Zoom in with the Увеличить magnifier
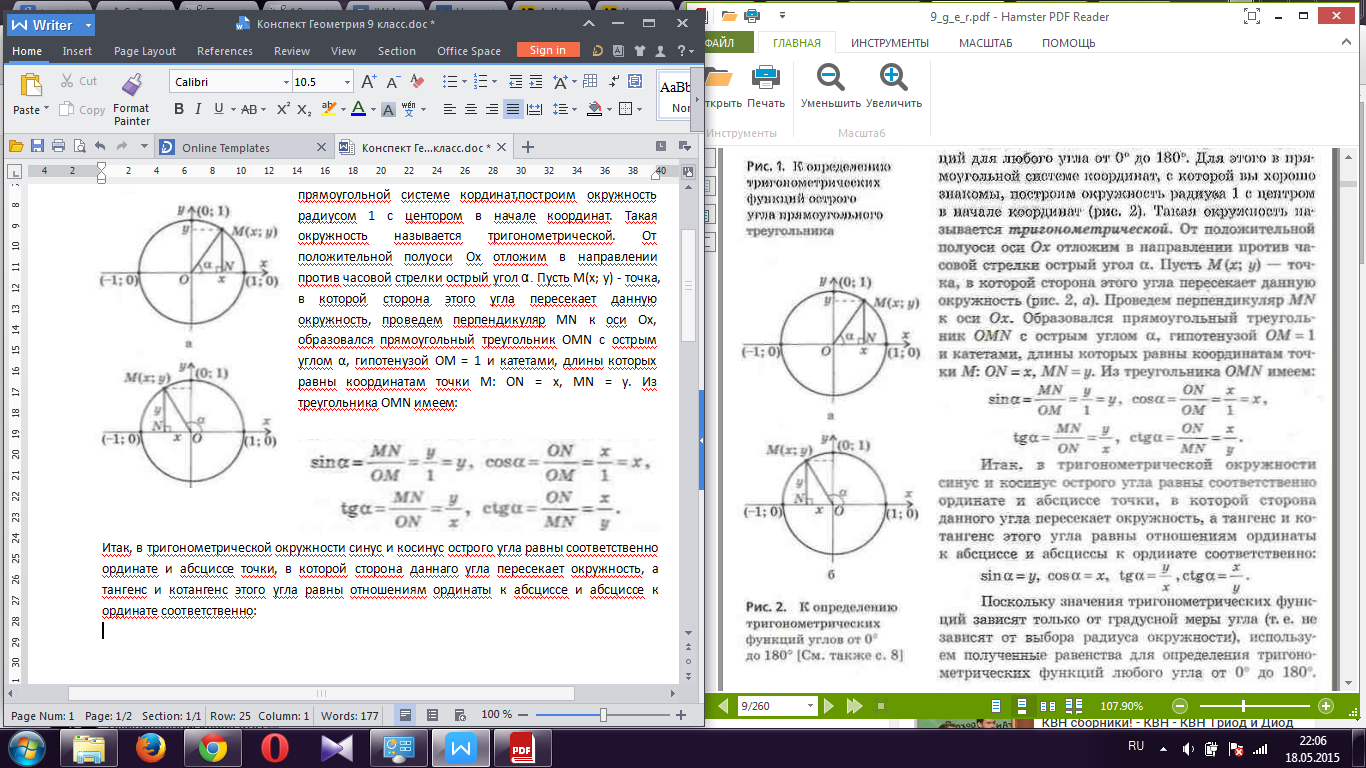1366x768 pixels. click(x=893, y=86)
